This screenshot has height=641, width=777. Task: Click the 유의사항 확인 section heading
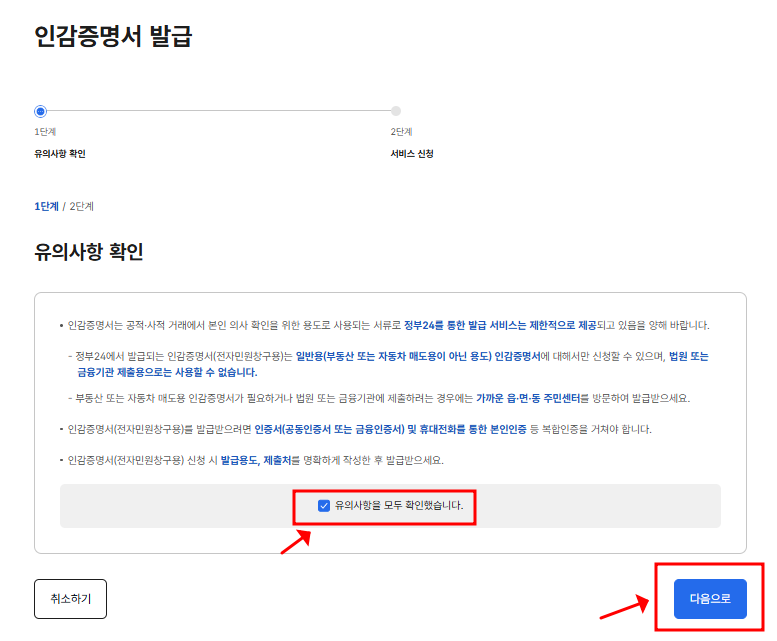point(89,252)
